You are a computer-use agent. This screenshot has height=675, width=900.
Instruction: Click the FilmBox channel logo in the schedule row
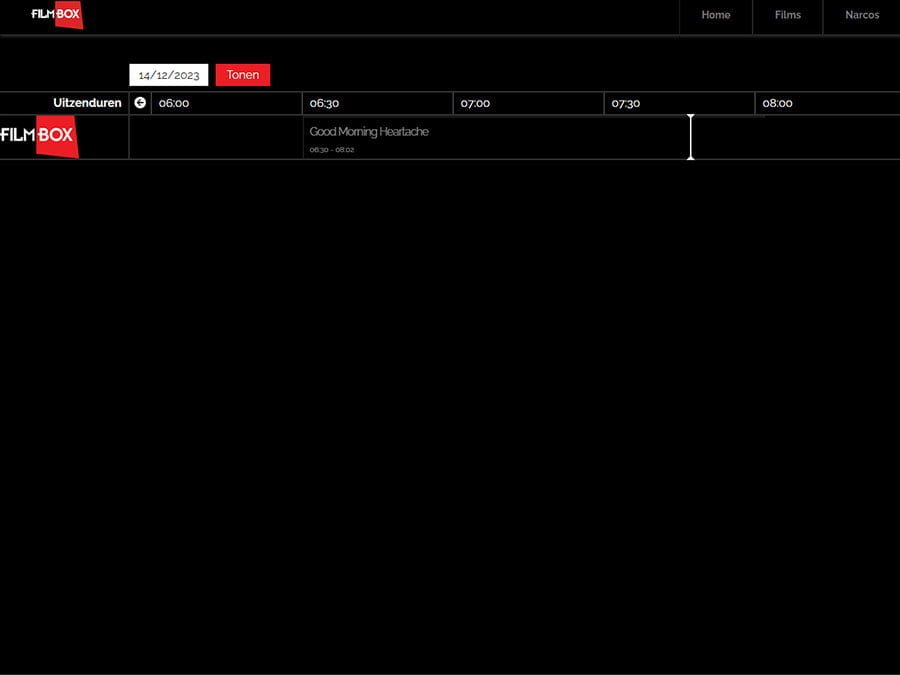click(40, 136)
